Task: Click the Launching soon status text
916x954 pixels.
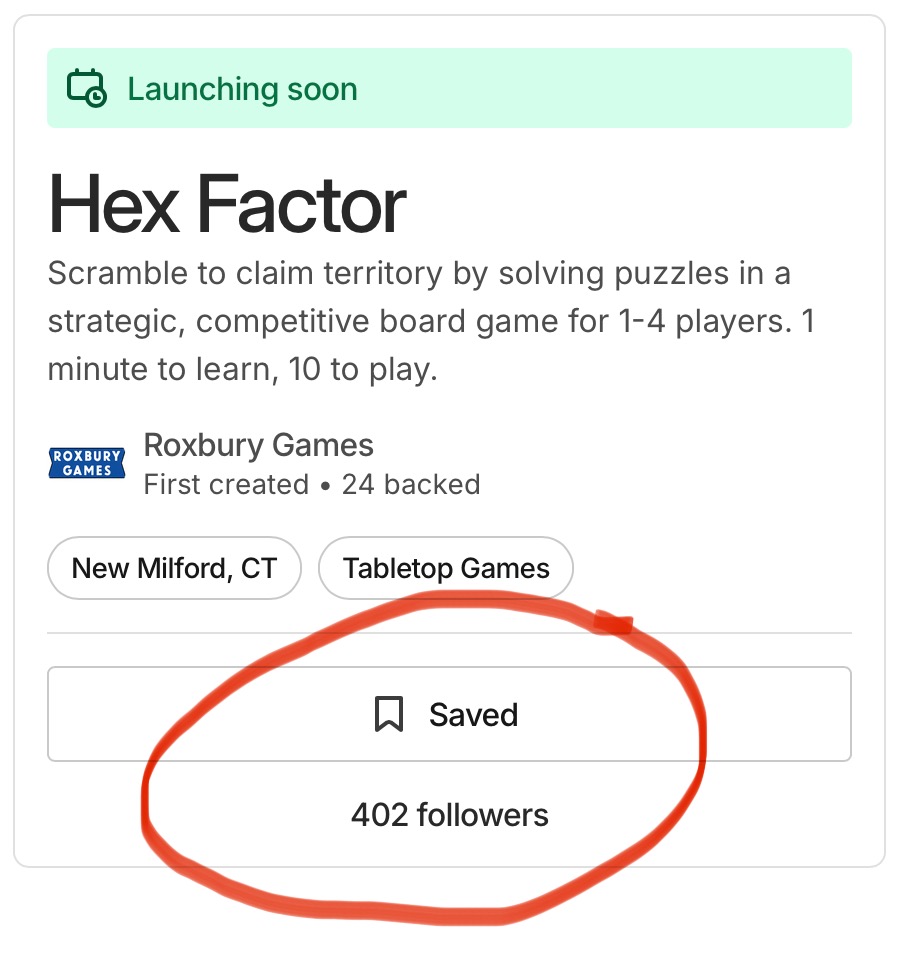Action: pos(242,89)
